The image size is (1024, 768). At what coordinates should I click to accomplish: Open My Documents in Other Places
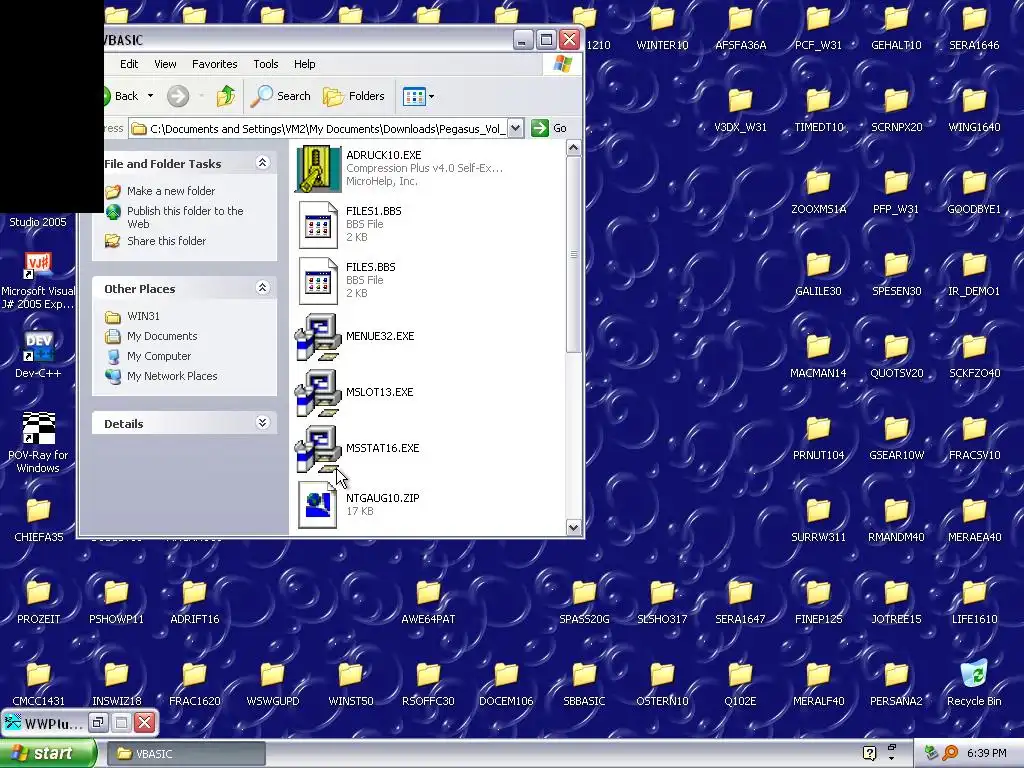[x=162, y=336]
